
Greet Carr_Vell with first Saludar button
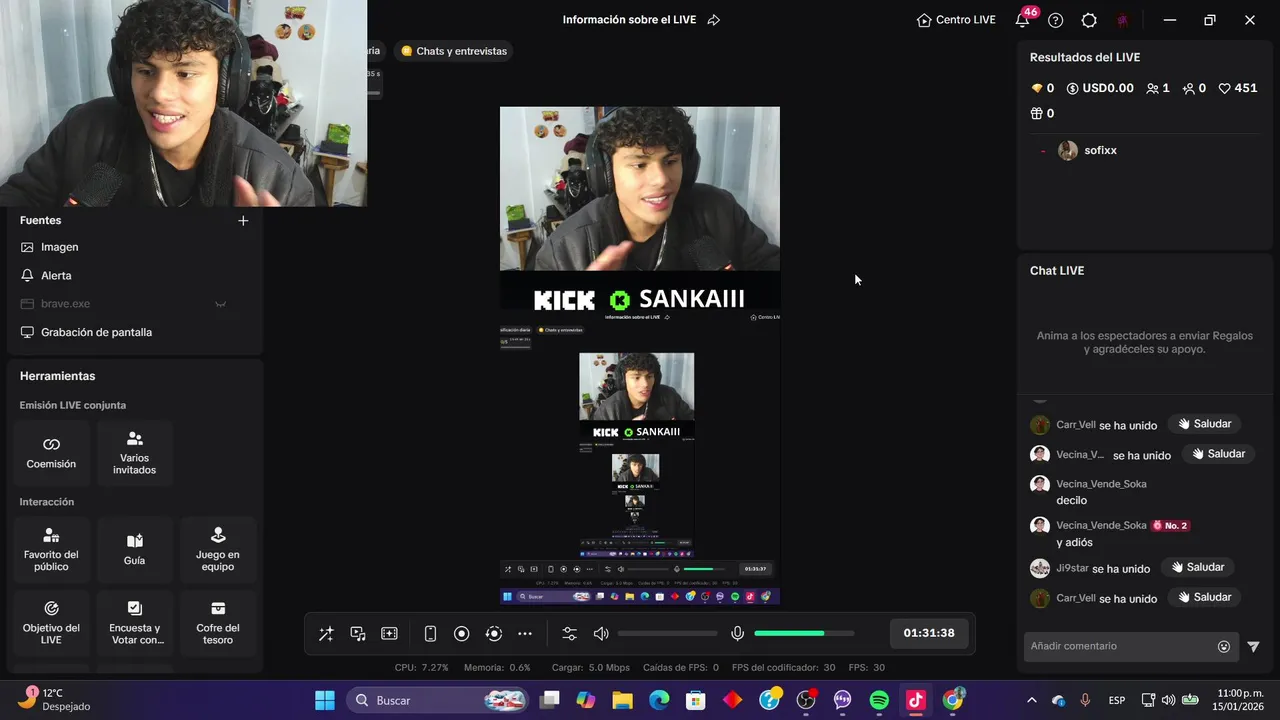click(1205, 424)
